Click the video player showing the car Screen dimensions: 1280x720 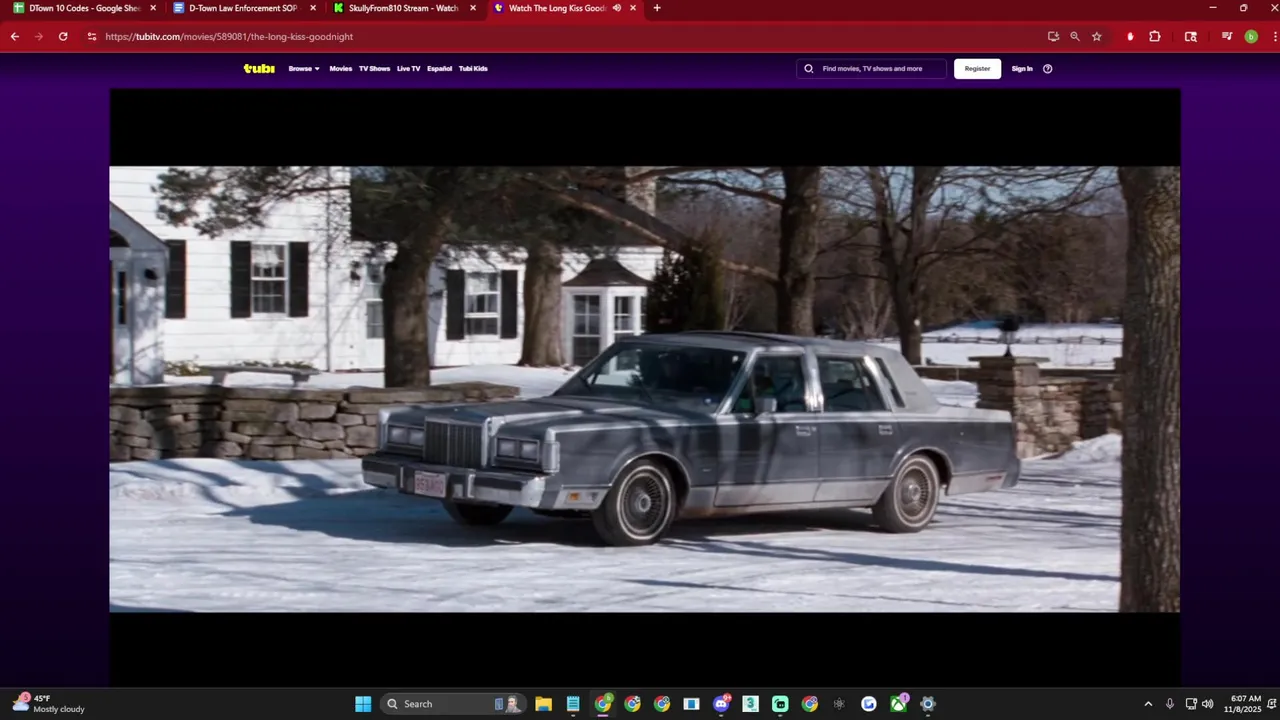pos(644,388)
